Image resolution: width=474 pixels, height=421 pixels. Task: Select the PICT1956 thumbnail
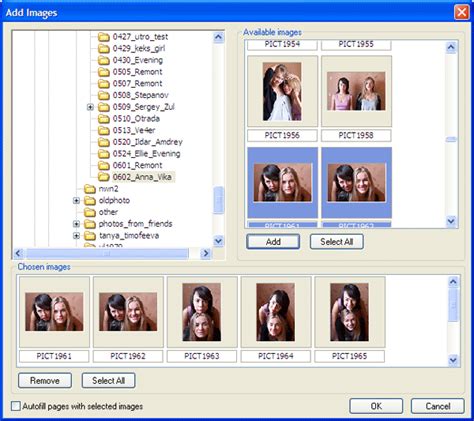(x=282, y=91)
